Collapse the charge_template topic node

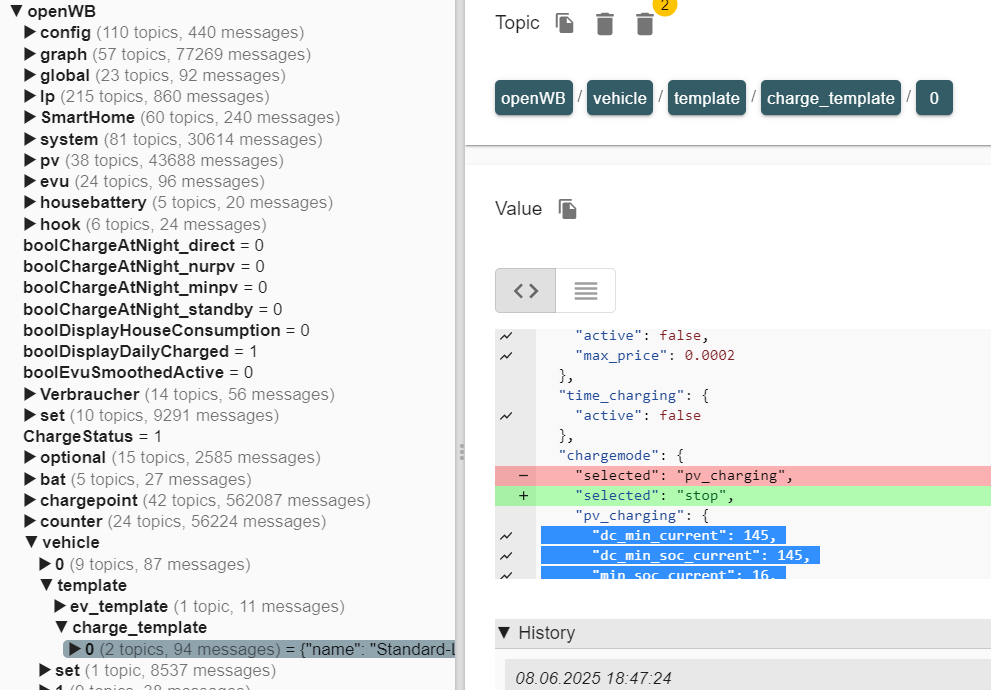tap(62, 627)
